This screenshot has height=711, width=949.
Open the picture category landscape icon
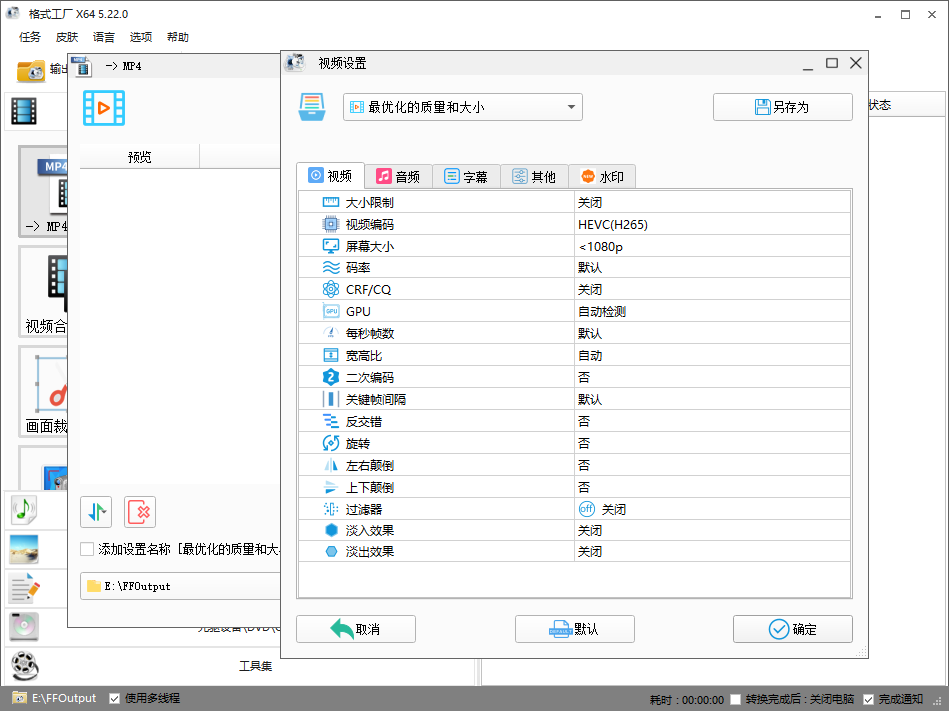[x=24, y=549]
